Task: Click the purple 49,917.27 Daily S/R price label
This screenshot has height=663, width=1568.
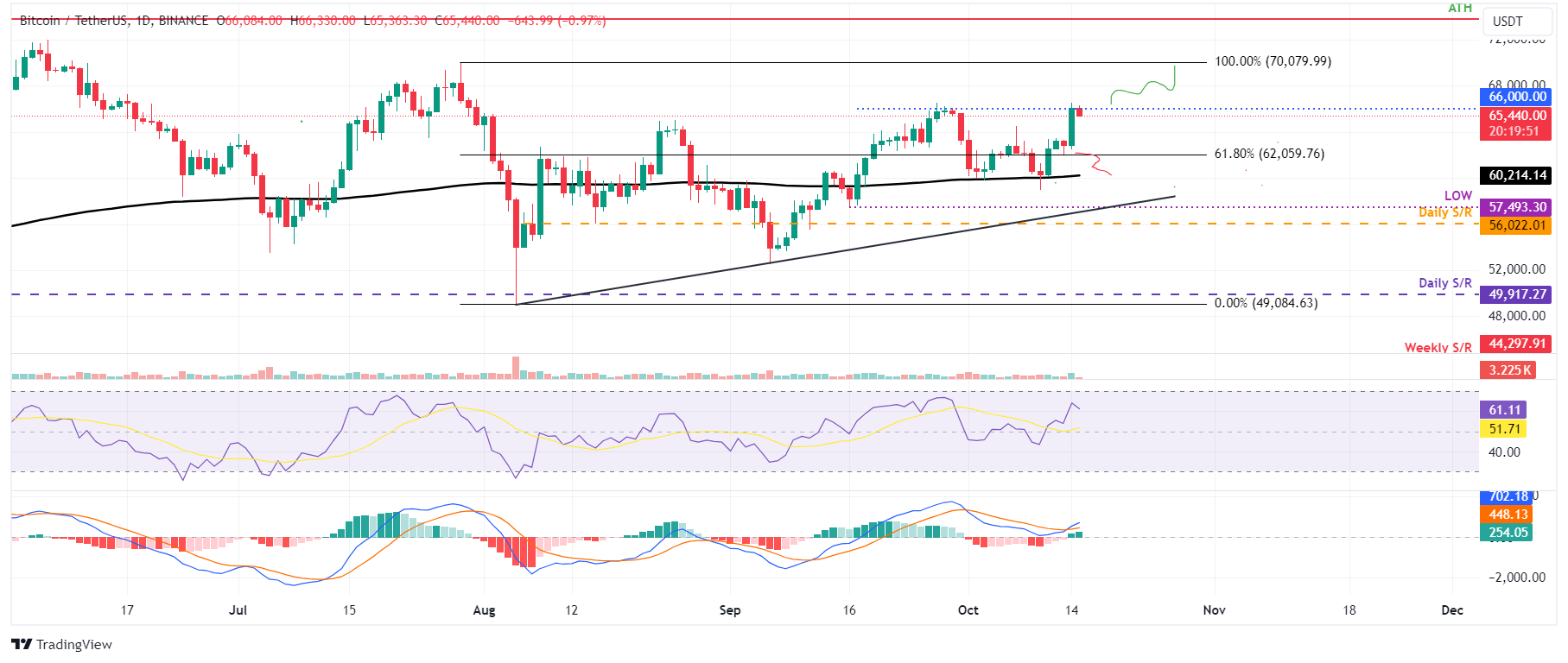Action: 1516,294
